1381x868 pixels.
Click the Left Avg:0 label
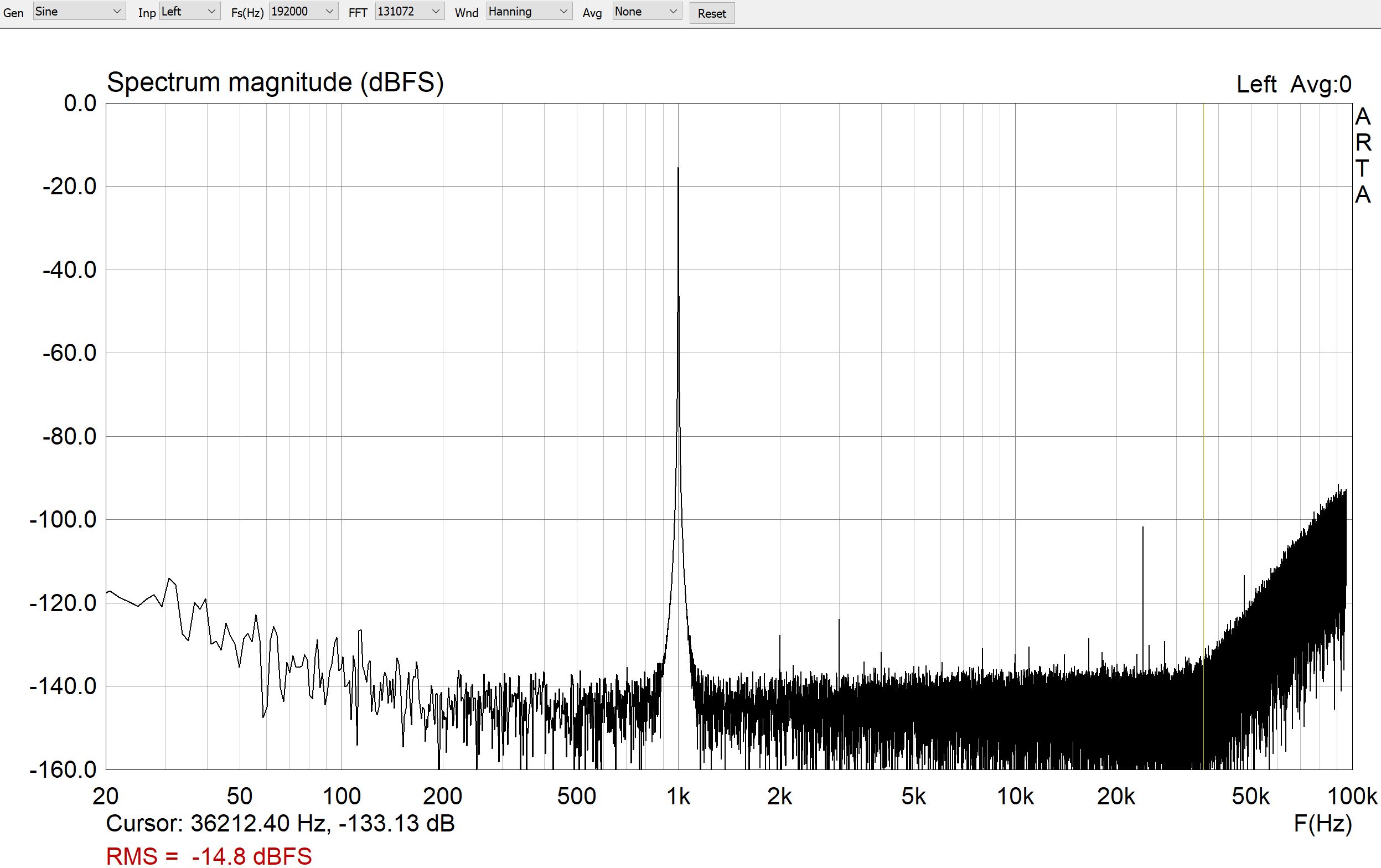1294,84
